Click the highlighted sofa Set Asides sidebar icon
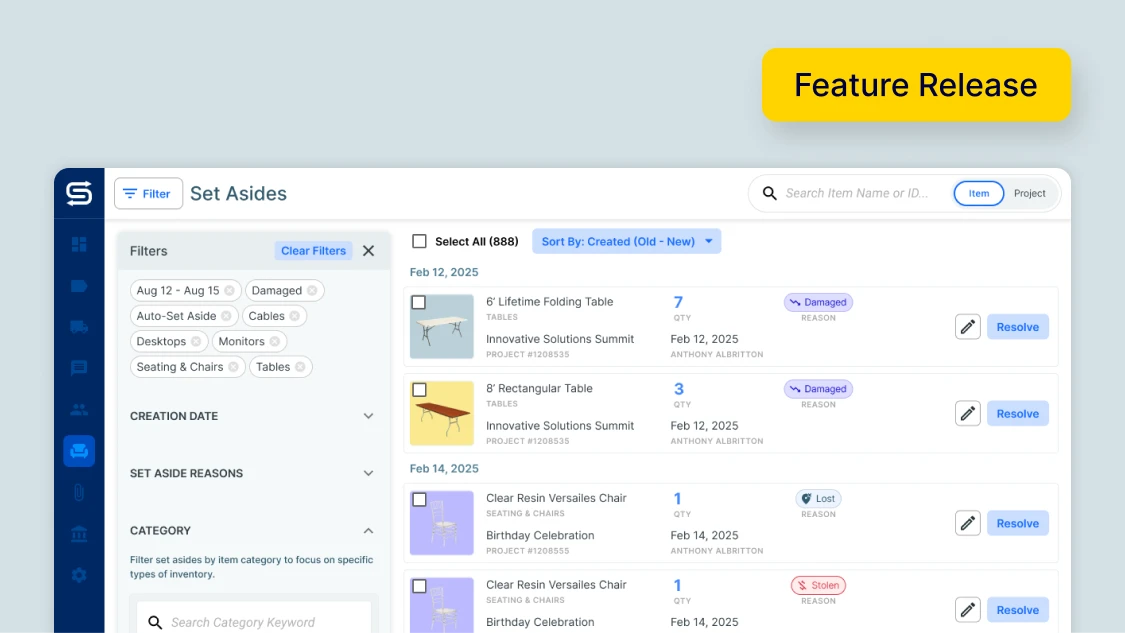The width and height of the screenshot is (1125, 633). coord(79,450)
